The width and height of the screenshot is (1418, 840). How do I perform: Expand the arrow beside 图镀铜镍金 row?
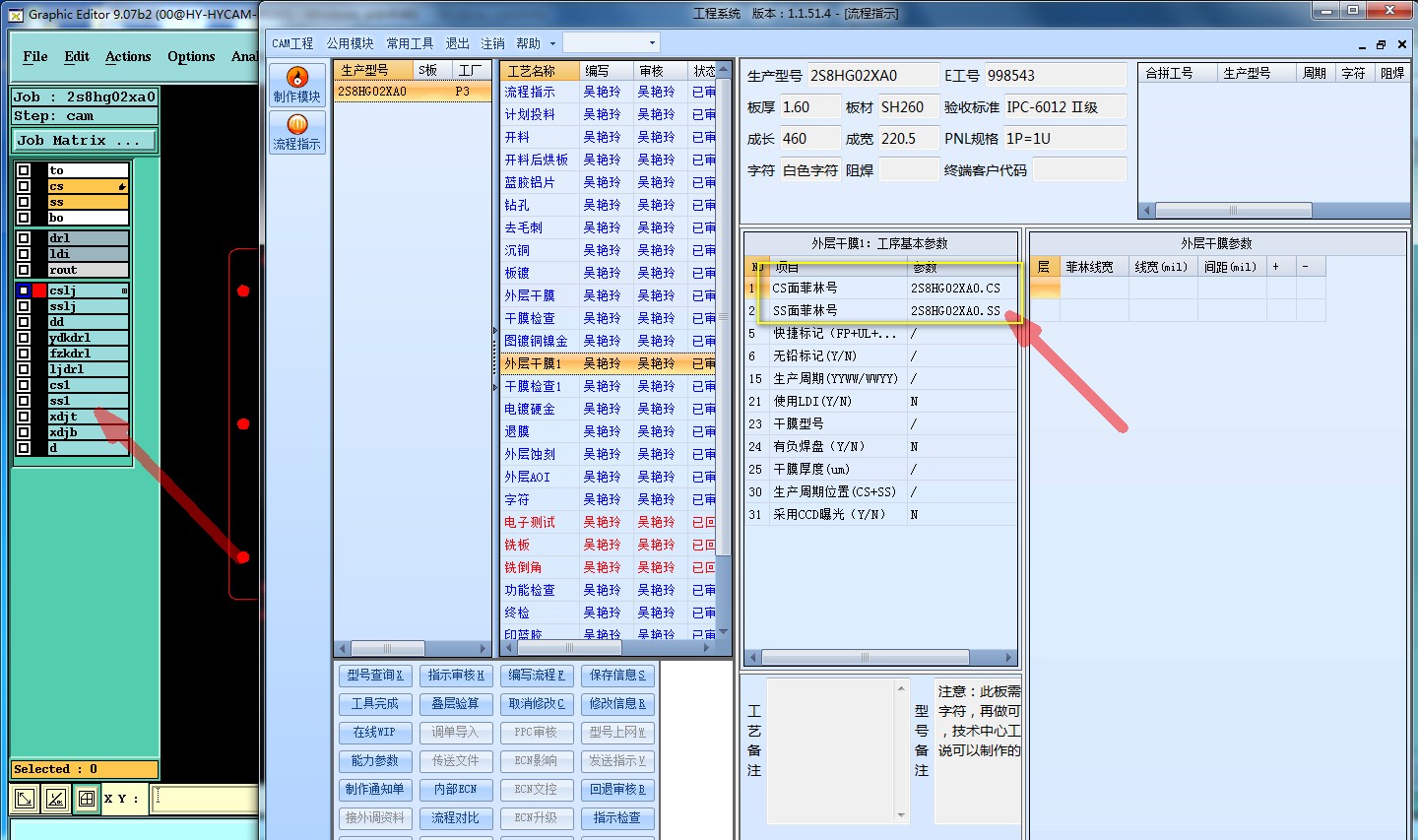(x=494, y=331)
